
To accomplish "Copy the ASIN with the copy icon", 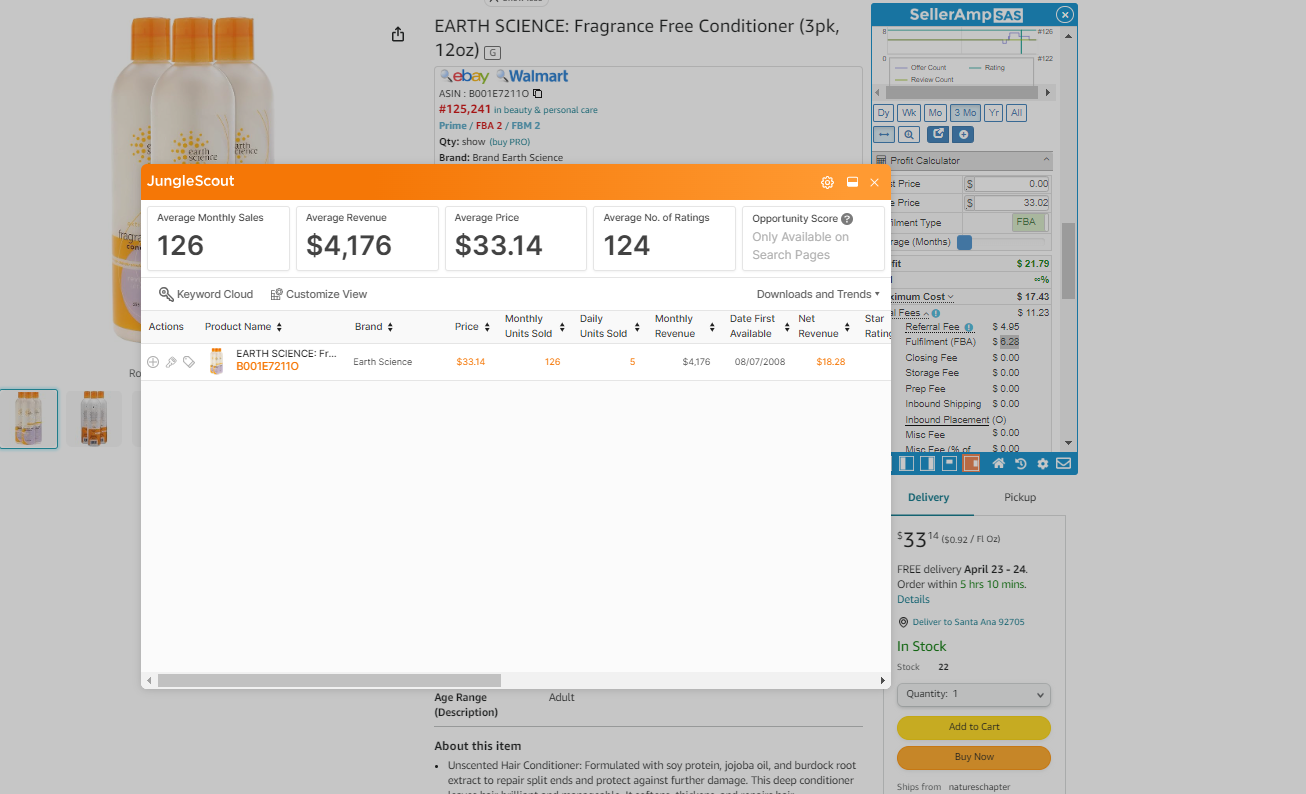I will pyautogui.click(x=537, y=93).
